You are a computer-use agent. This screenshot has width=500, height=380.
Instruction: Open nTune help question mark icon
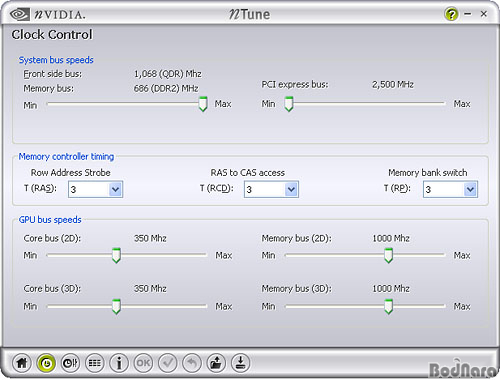(451, 14)
